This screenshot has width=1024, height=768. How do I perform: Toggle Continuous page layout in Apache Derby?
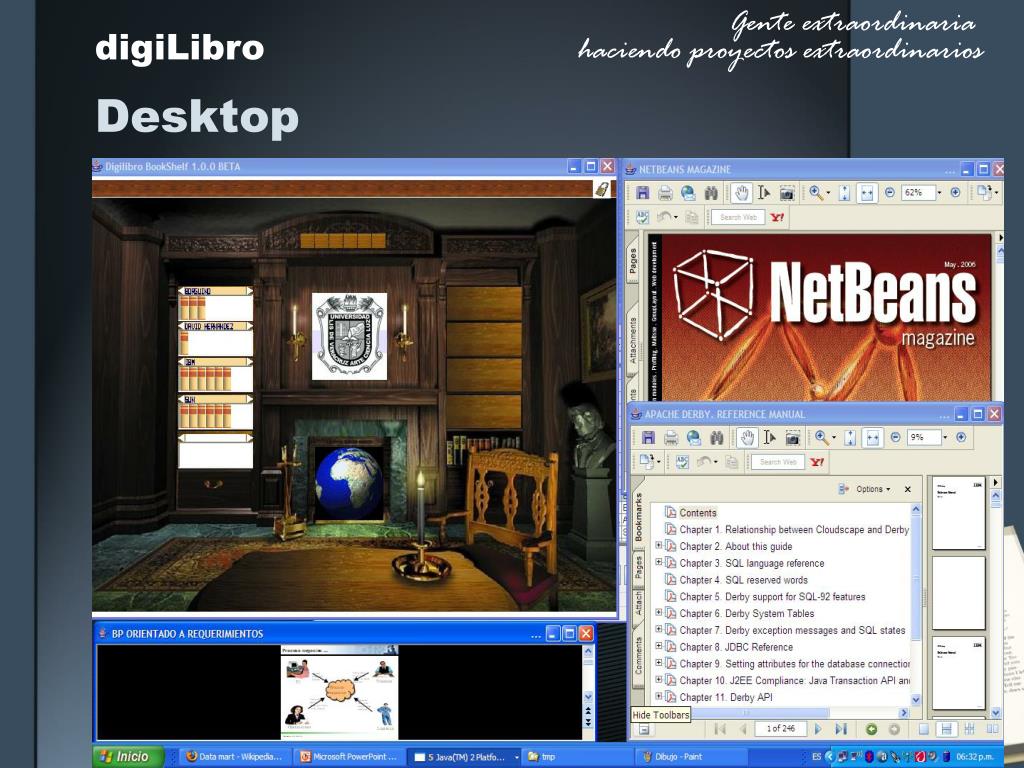point(946,729)
